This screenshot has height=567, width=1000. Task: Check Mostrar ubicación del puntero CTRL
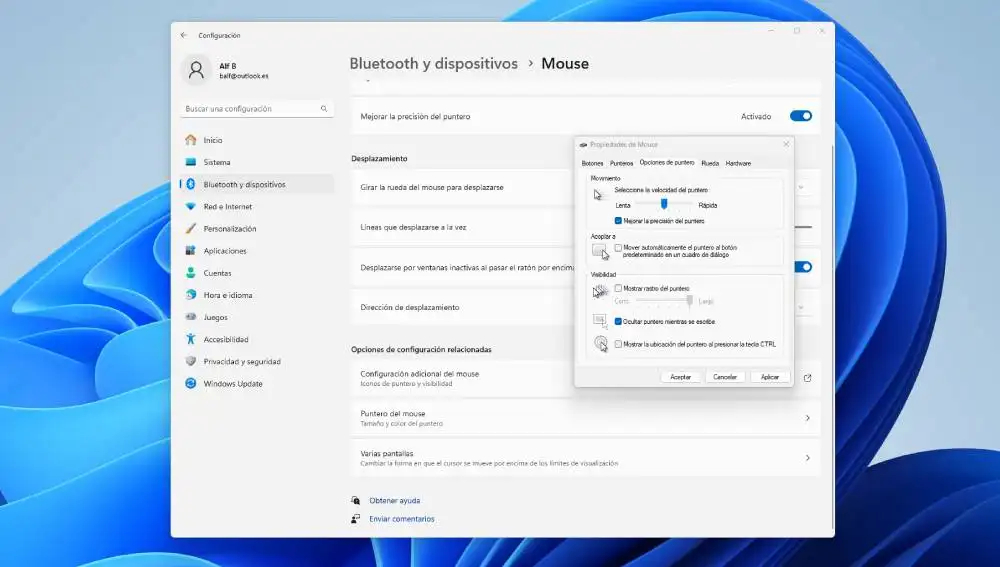618,344
